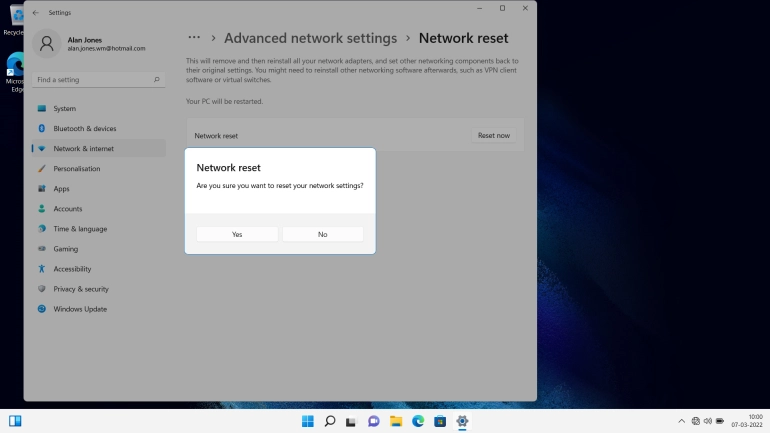The width and height of the screenshot is (770, 433).
Task: Select Network & internet category
Action: (x=98, y=148)
